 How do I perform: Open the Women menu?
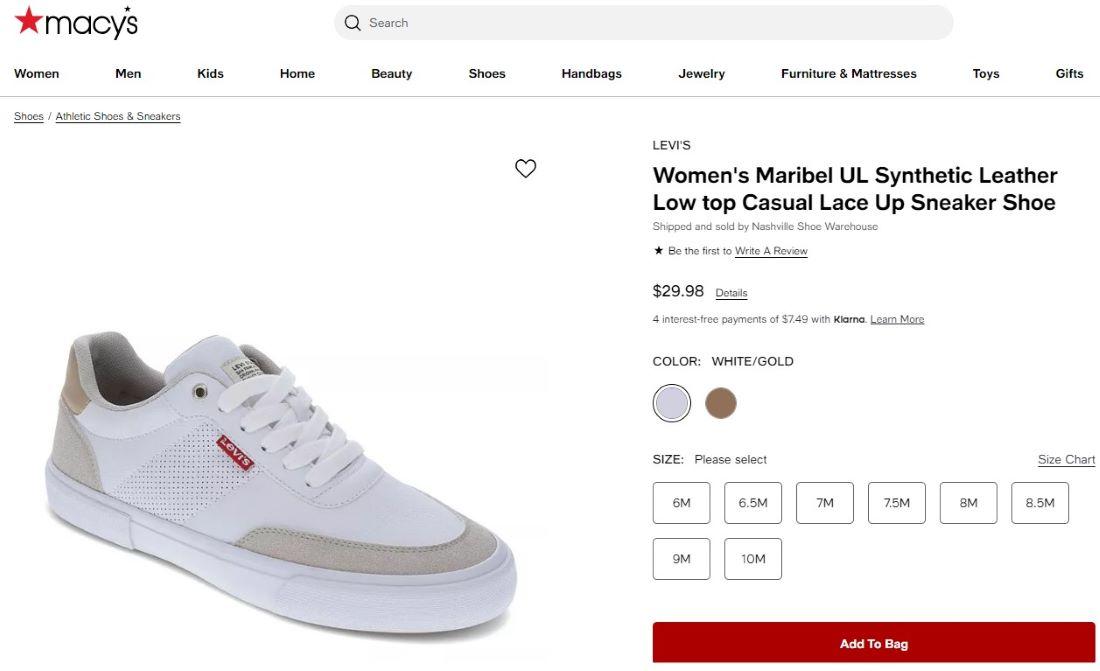pos(36,74)
